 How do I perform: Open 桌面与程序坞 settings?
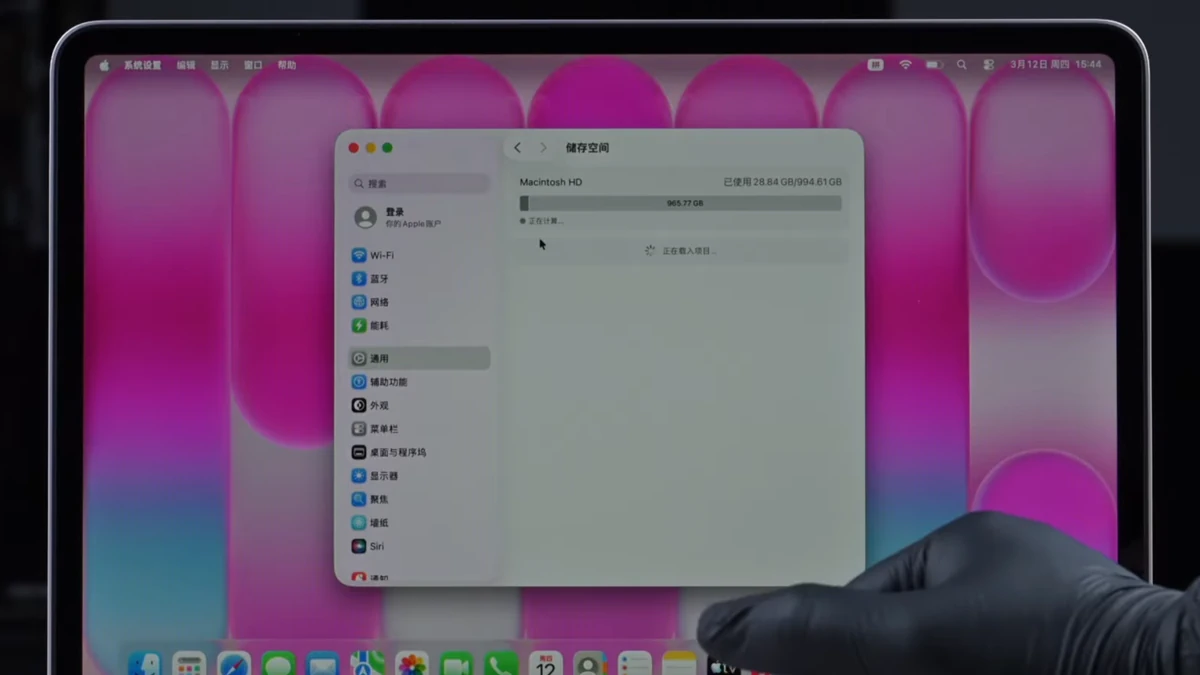[419, 453]
